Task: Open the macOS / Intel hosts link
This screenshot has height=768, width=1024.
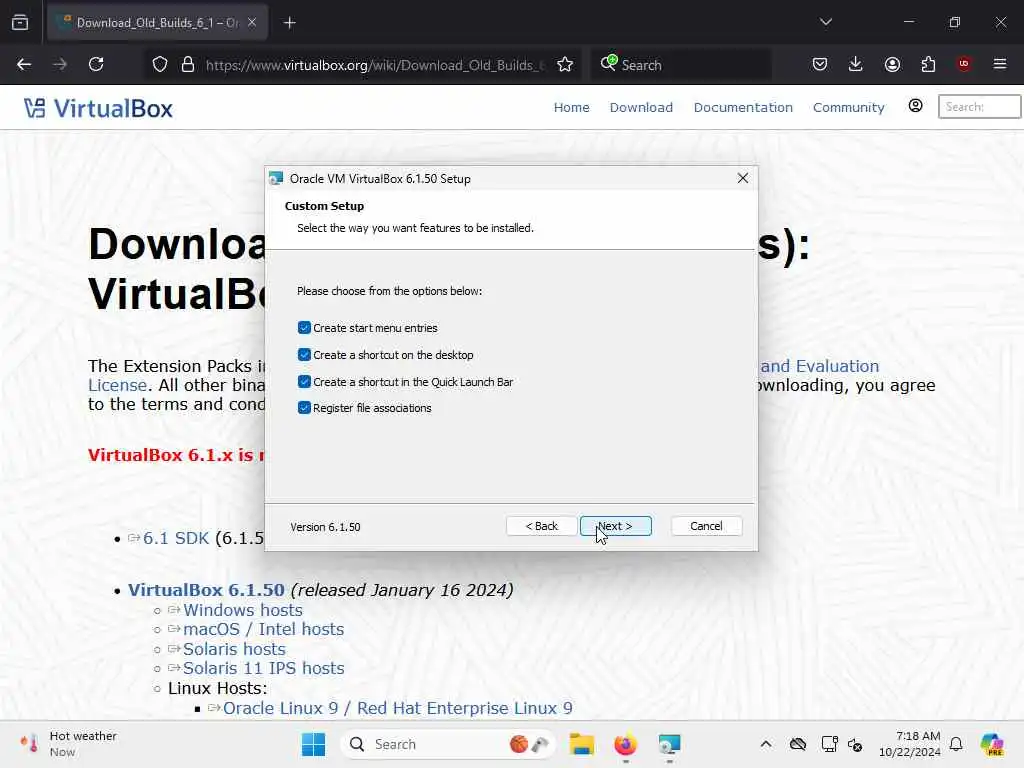Action: 263,630
